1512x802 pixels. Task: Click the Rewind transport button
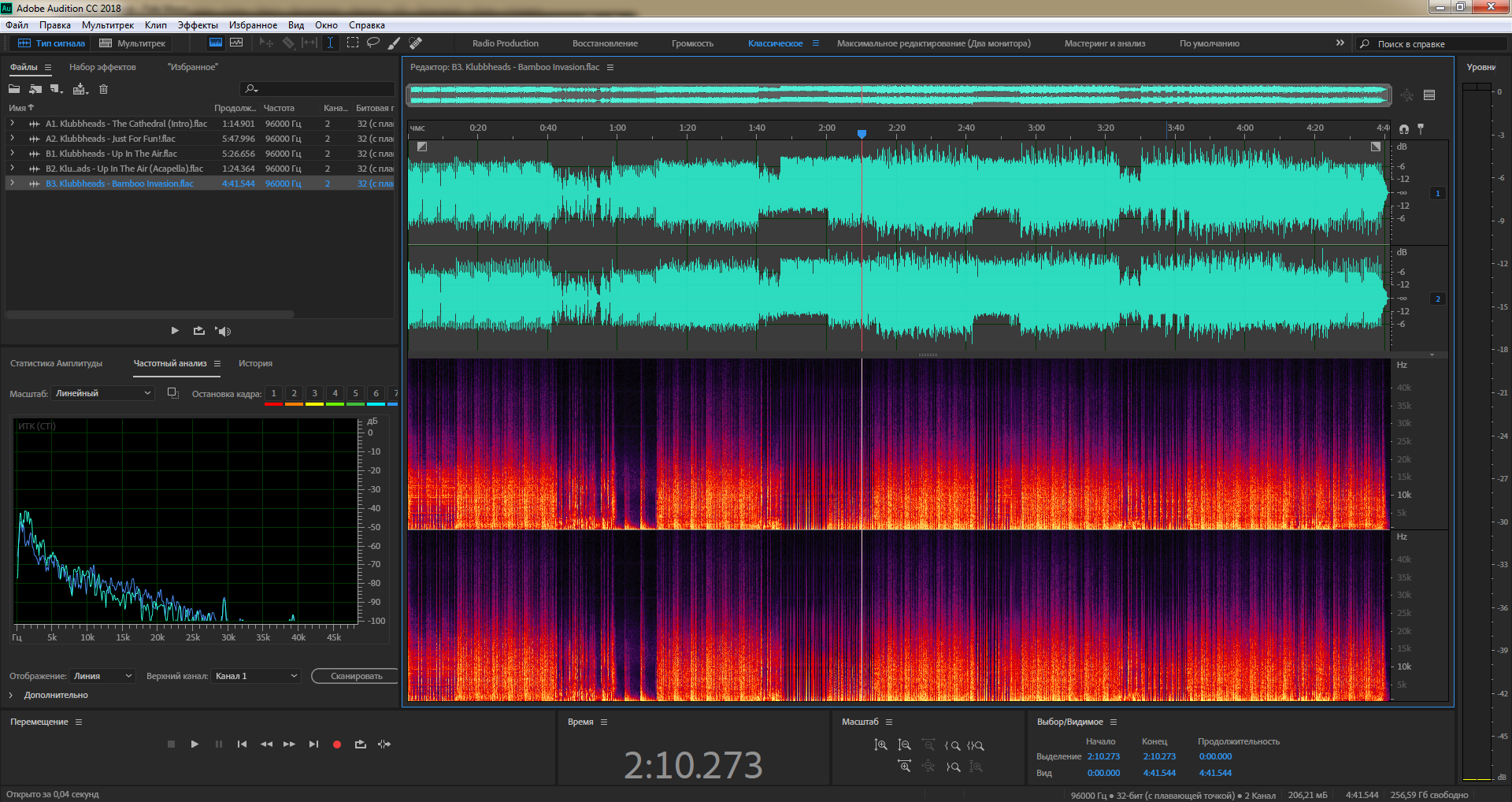coord(266,744)
